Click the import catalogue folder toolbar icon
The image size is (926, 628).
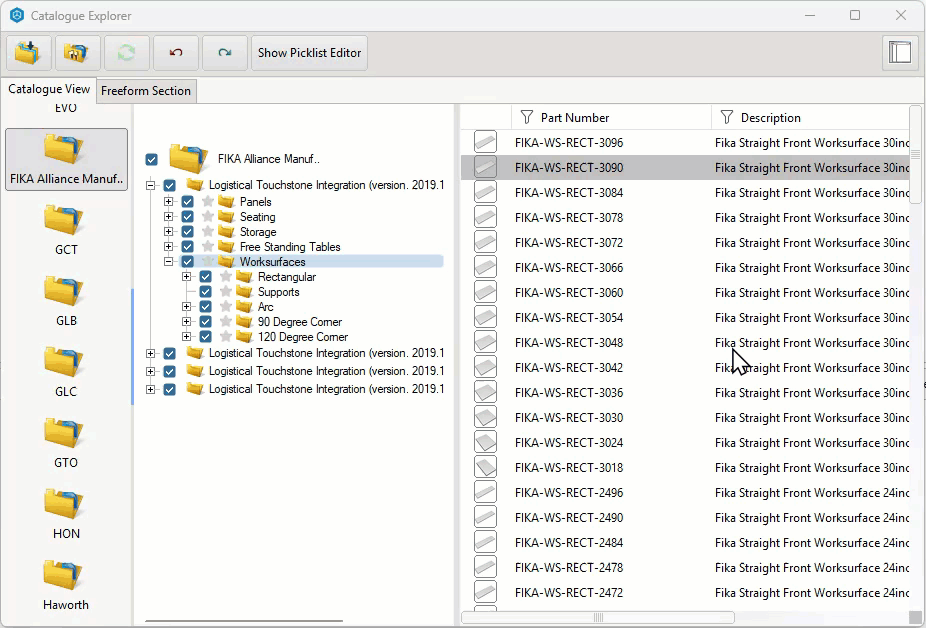tap(28, 53)
